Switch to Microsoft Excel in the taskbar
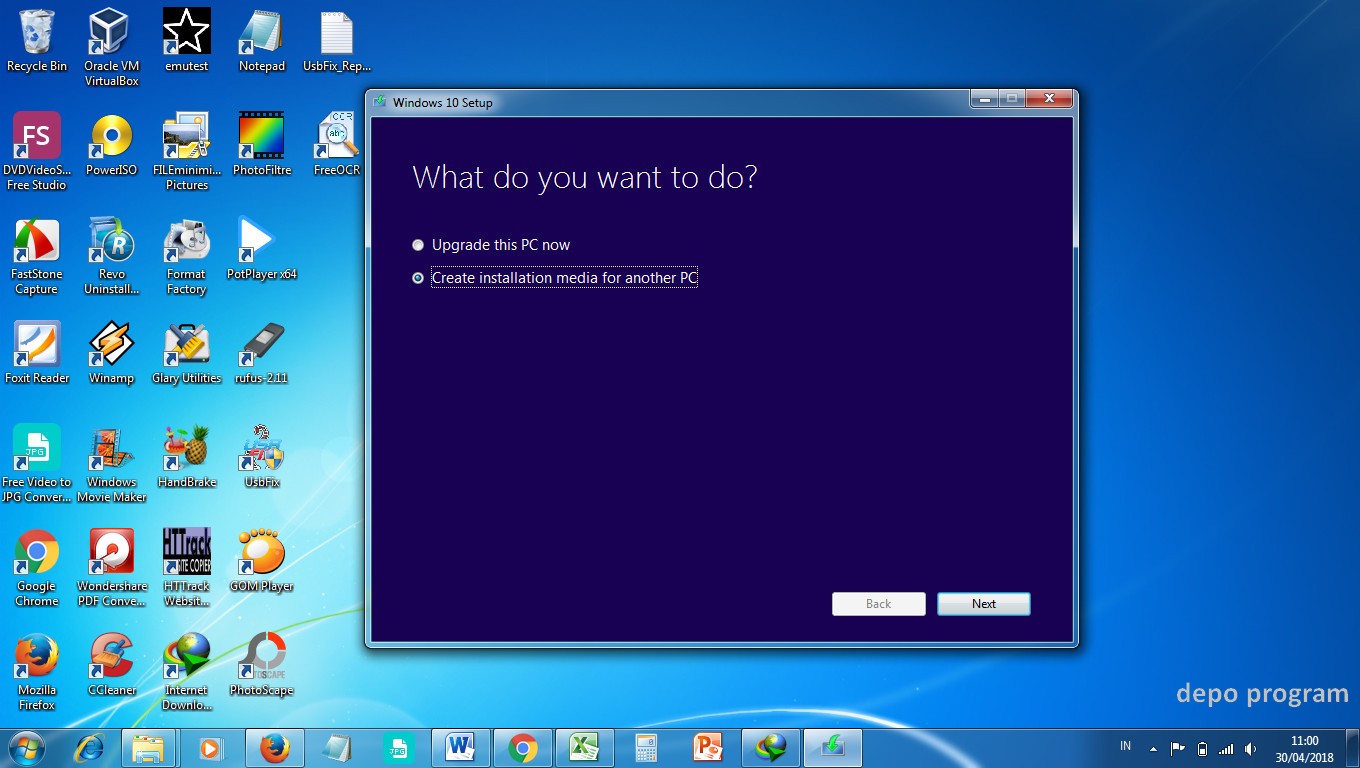The width and height of the screenshot is (1360, 768). [x=584, y=748]
